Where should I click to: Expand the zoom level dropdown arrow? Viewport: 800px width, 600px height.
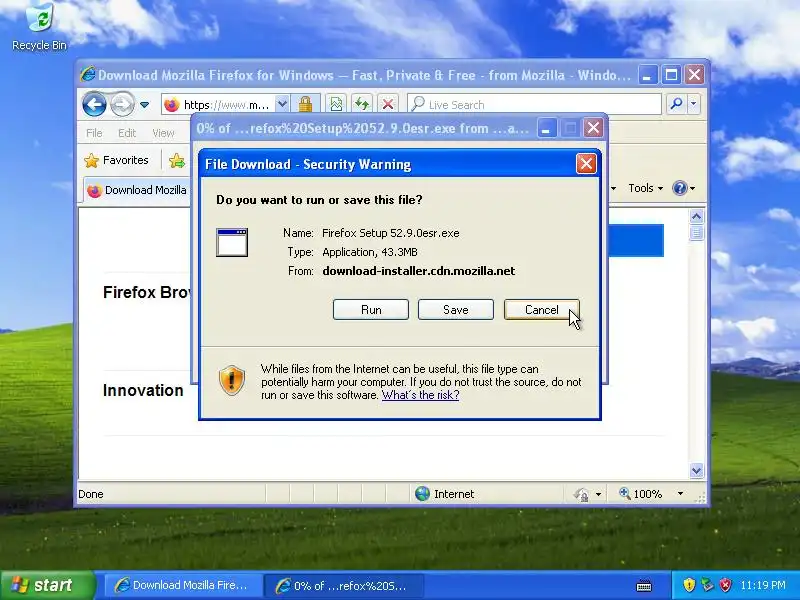tap(680, 494)
